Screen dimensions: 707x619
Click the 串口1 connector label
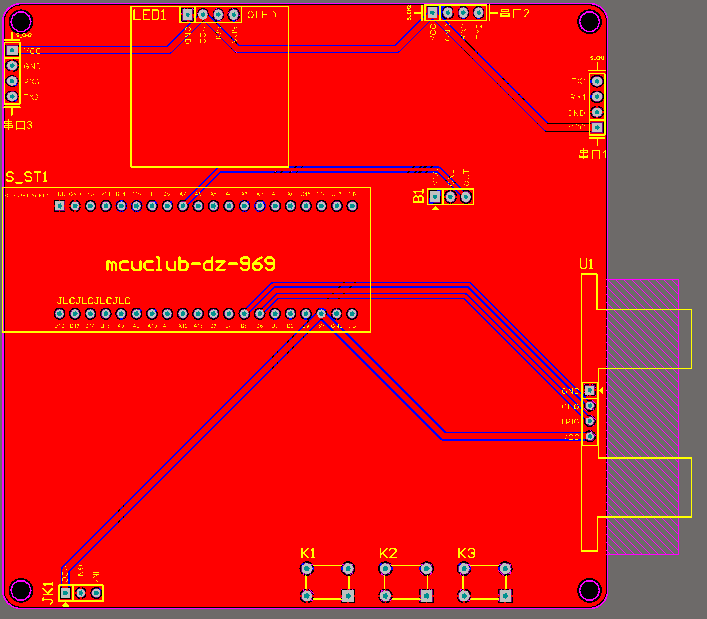[x=592, y=154]
